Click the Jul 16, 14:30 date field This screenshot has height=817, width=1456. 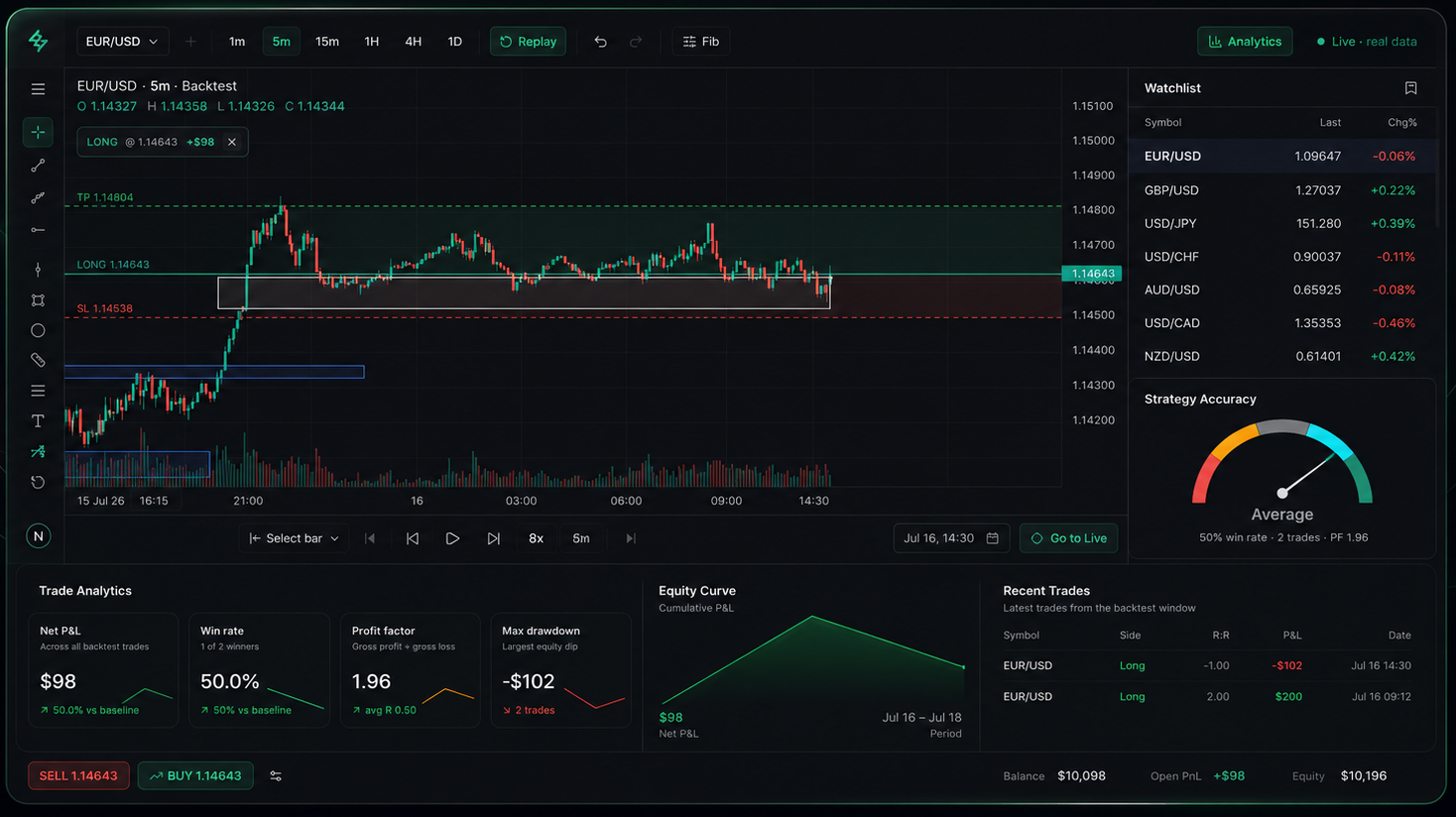pyautogui.click(x=951, y=538)
